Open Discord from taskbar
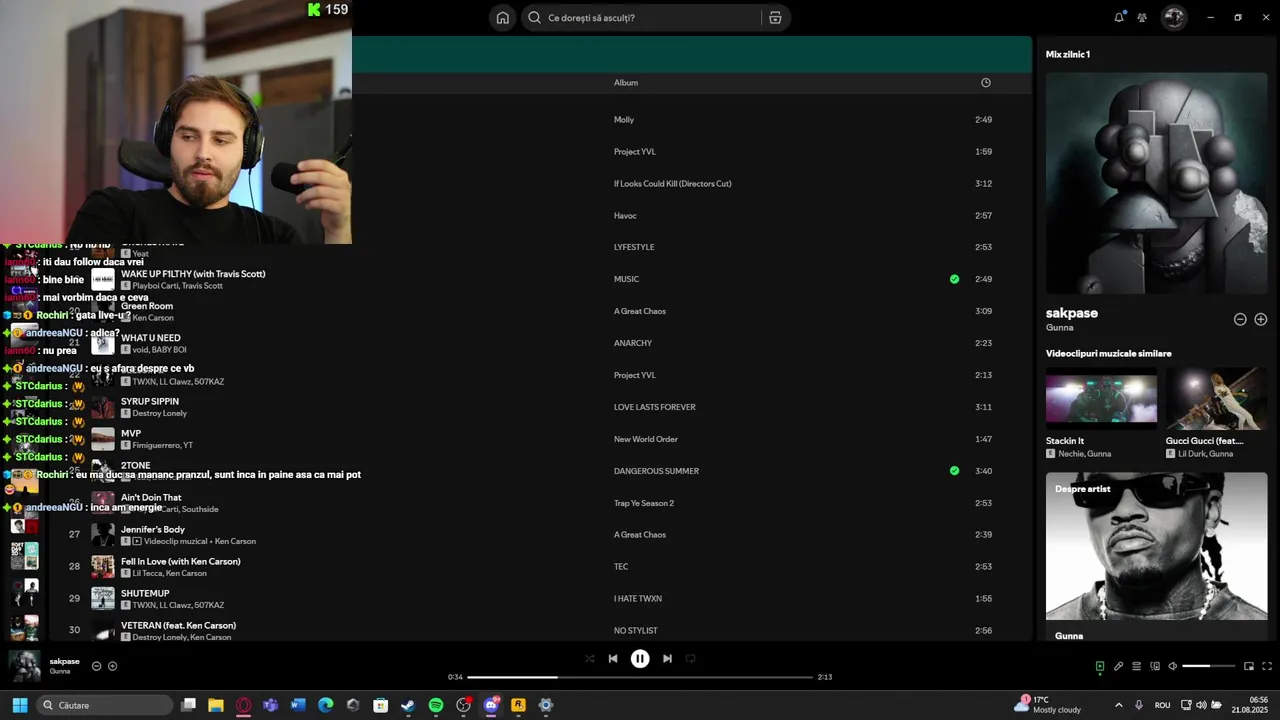 click(491, 705)
